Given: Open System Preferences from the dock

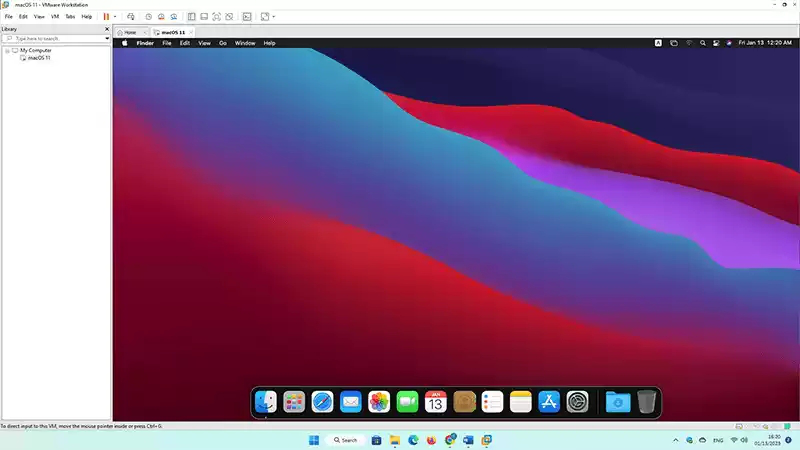Looking at the screenshot, I should (x=578, y=402).
